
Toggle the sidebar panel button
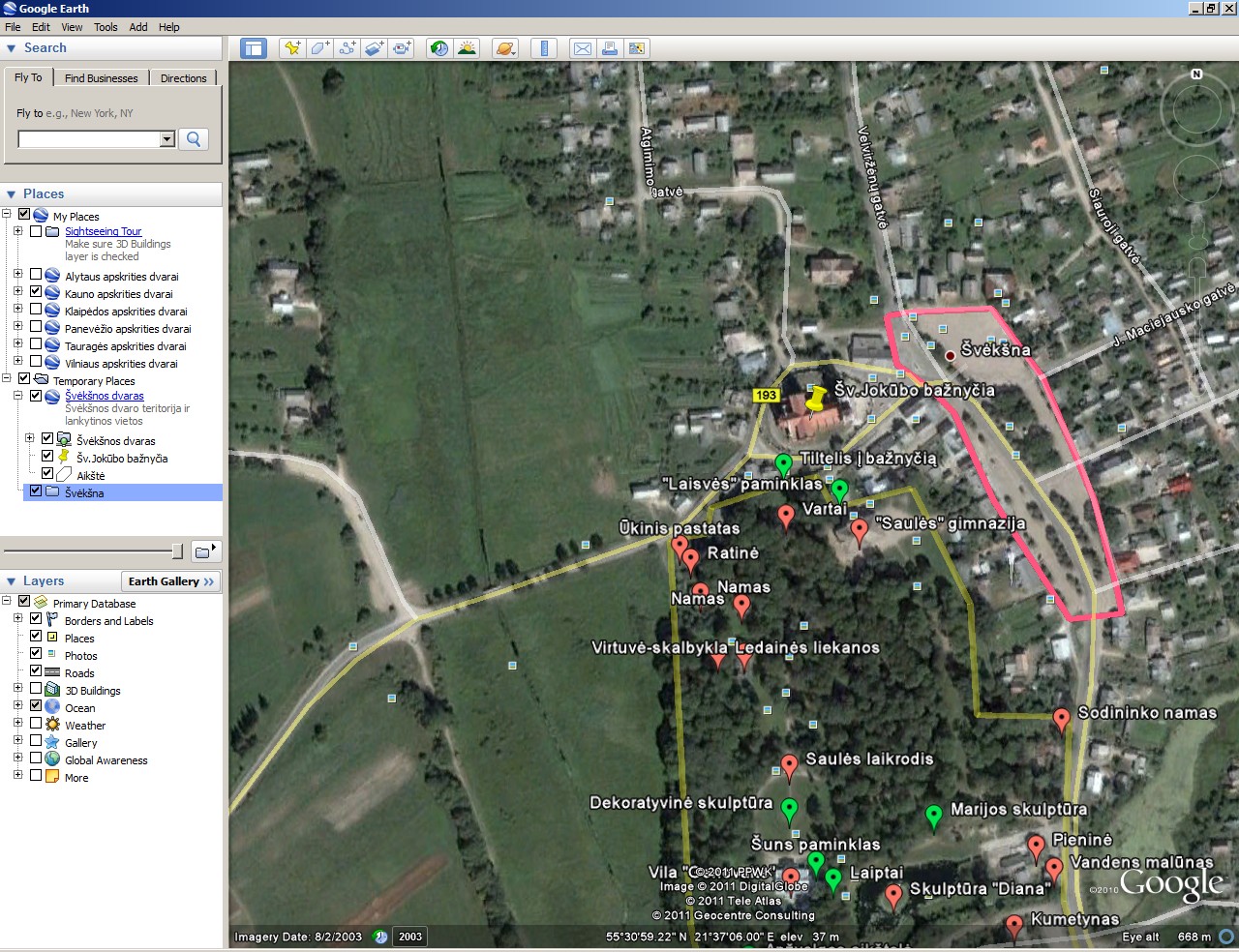254,48
